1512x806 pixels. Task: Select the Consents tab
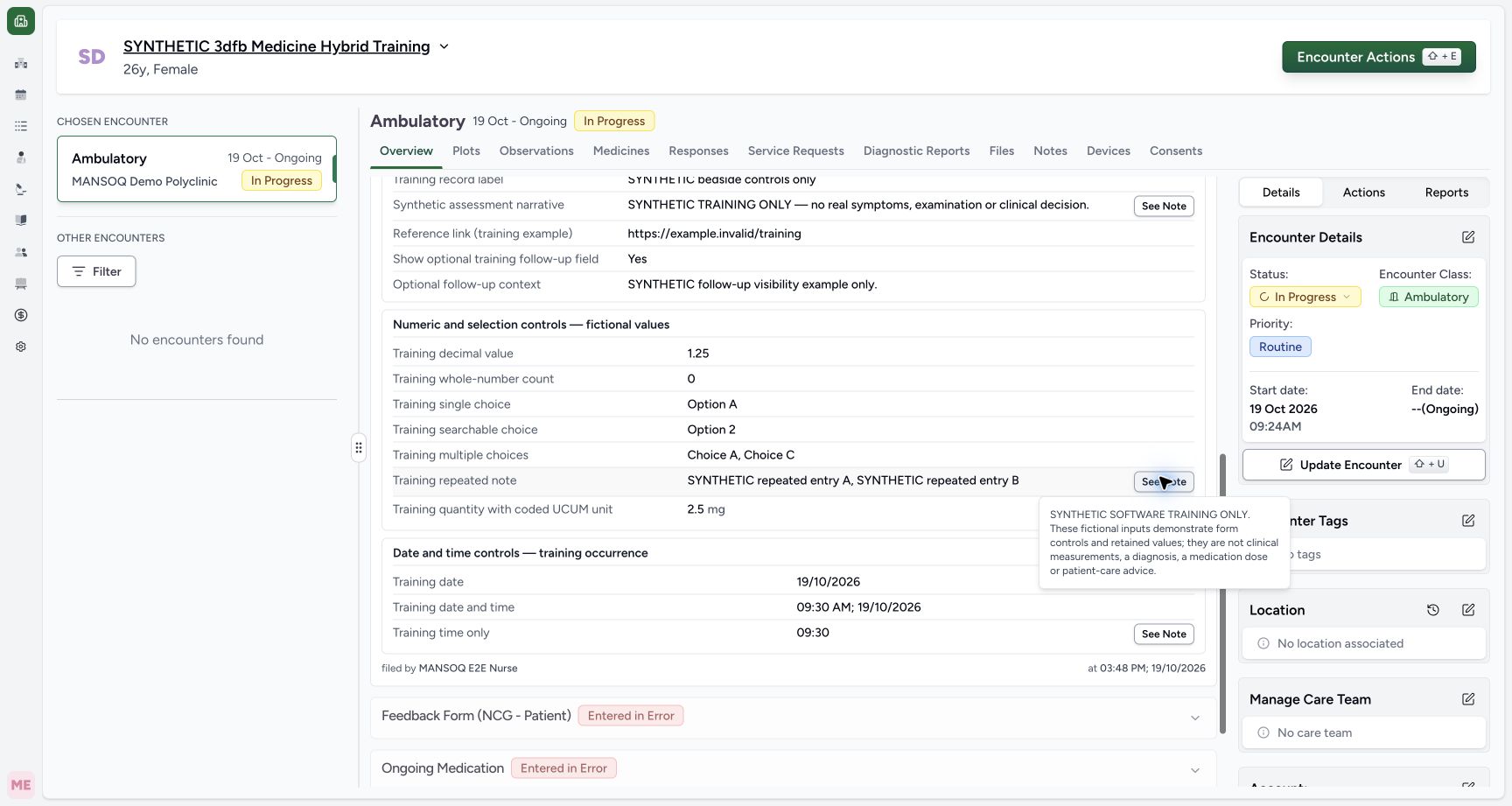click(1176, 151)
